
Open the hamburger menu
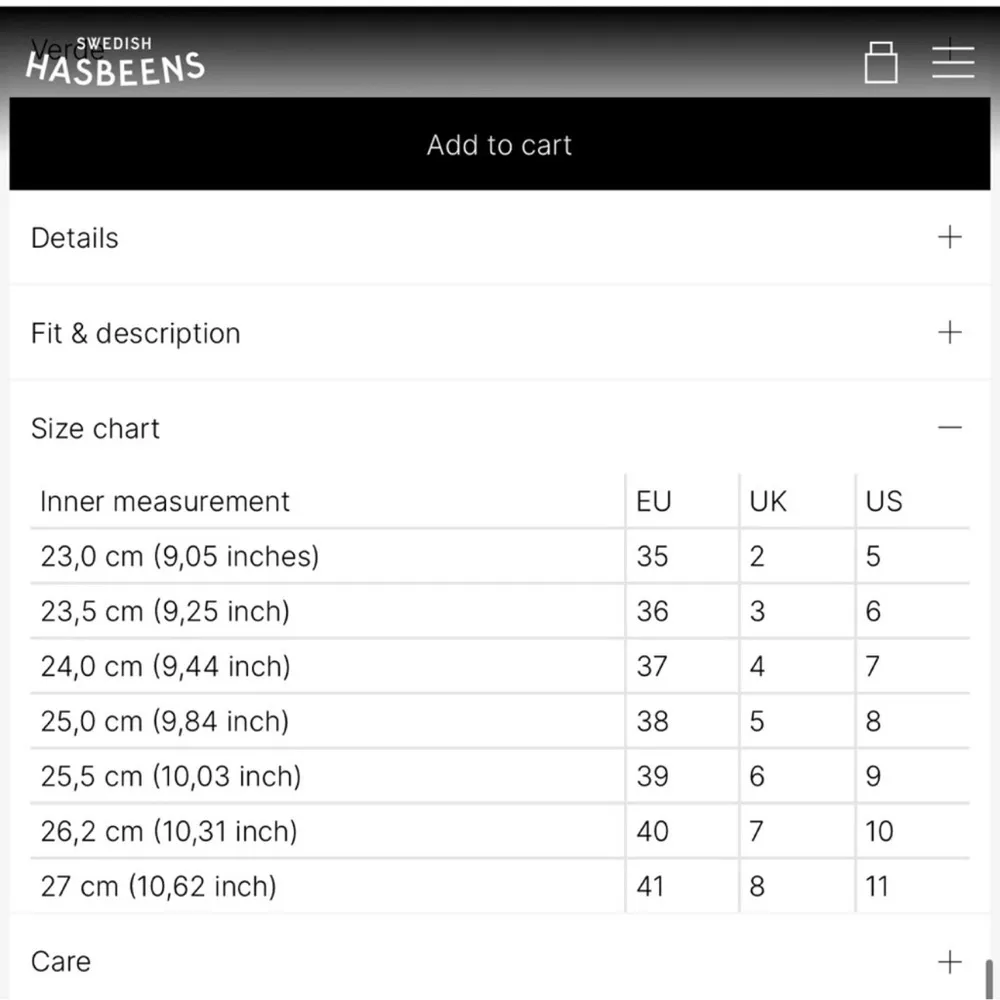pyautogui.click(x=952, y=62)
